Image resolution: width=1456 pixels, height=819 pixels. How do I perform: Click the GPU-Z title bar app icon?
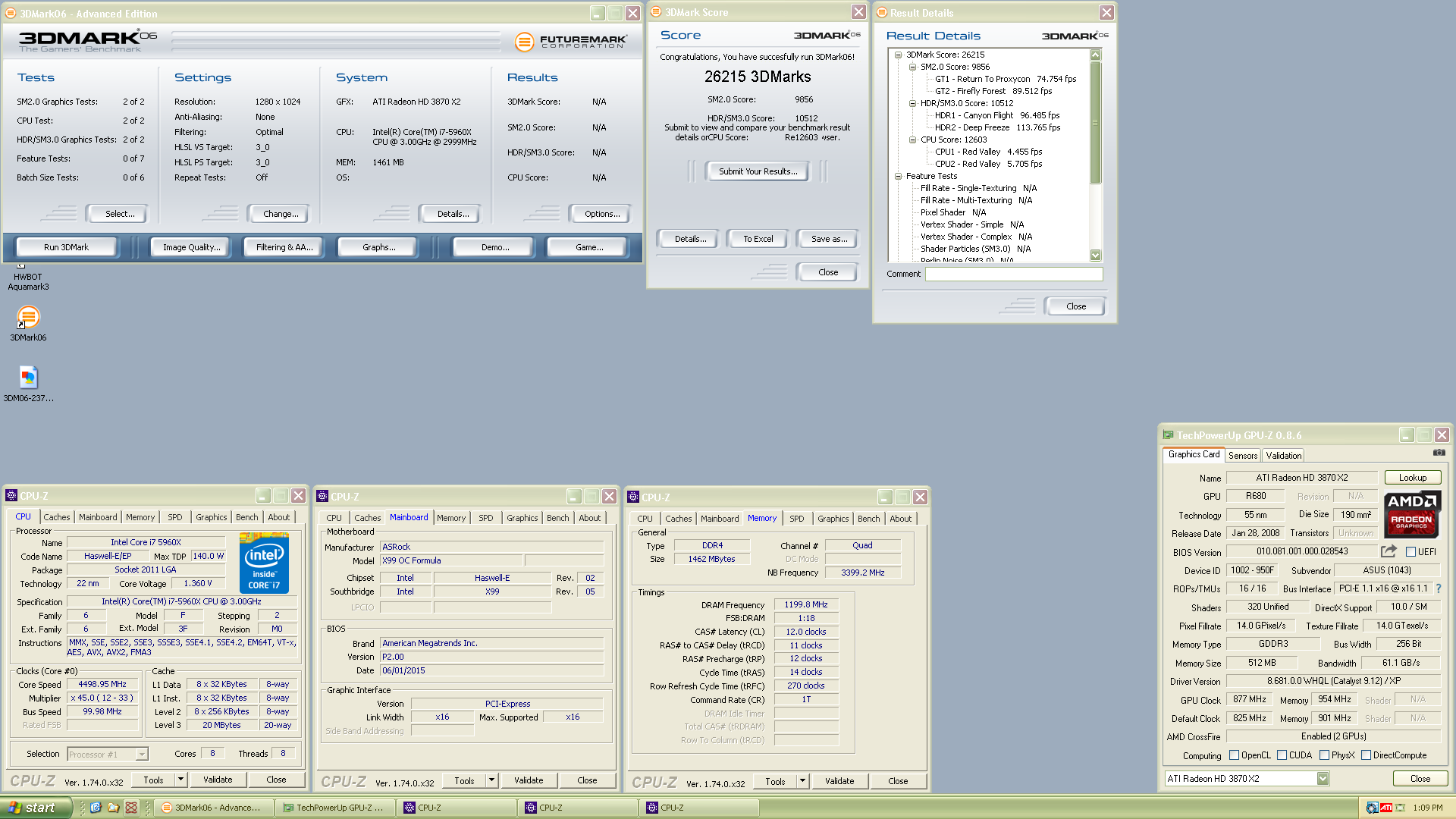click(x=1169, y=435)
